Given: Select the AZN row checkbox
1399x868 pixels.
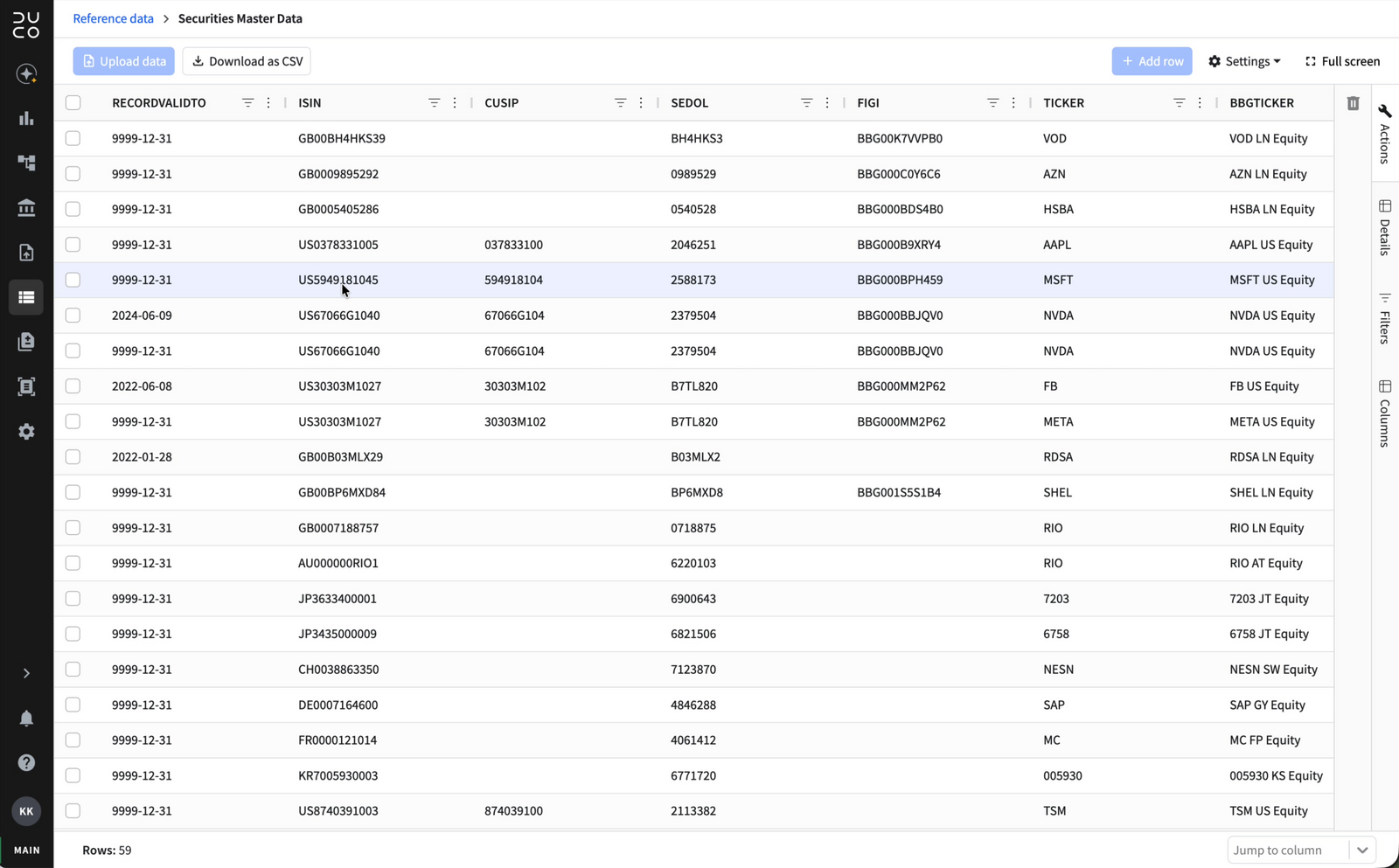Looking at the screenshot, I should pos(73,173).
